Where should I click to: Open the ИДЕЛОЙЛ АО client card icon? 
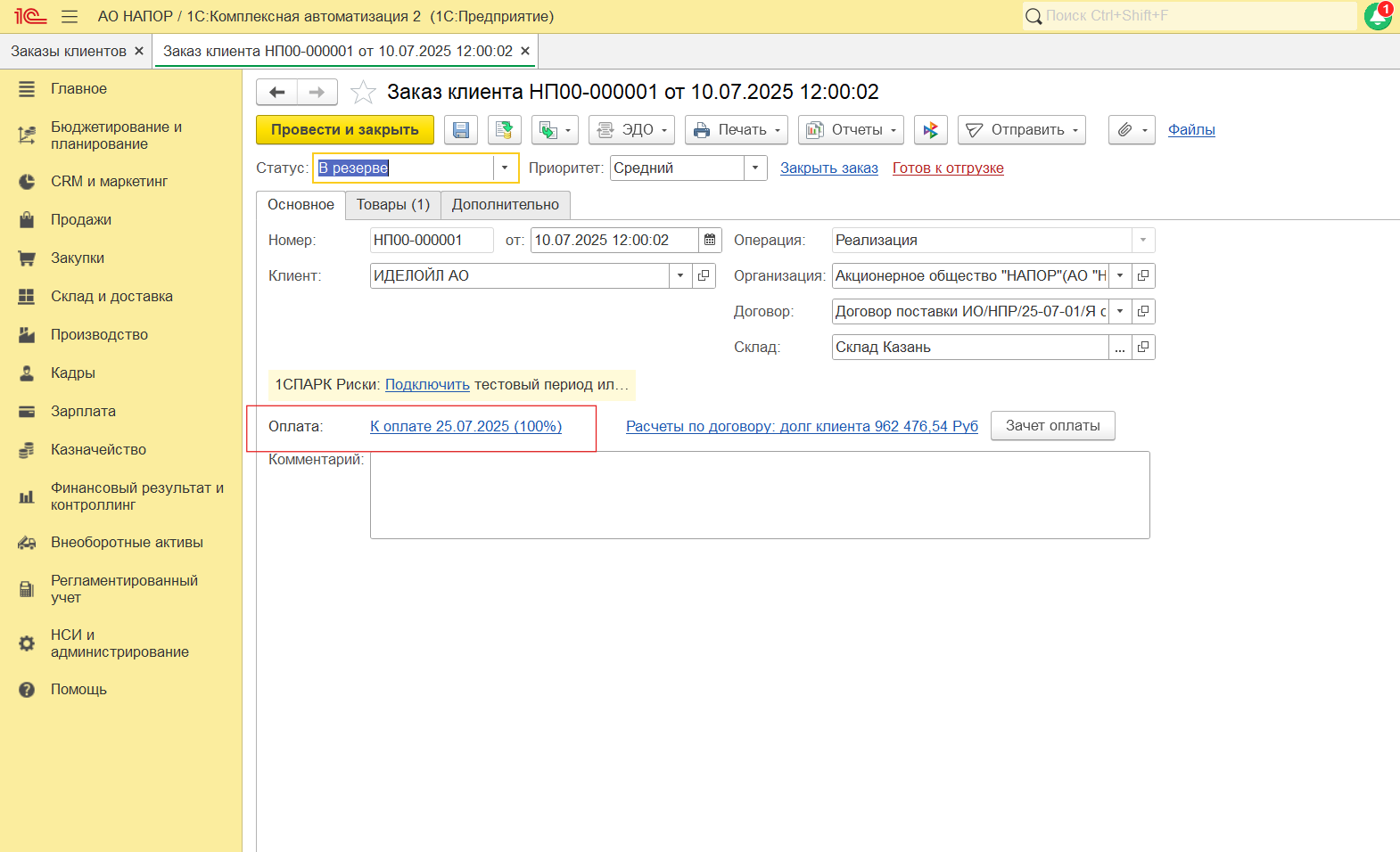704,276
